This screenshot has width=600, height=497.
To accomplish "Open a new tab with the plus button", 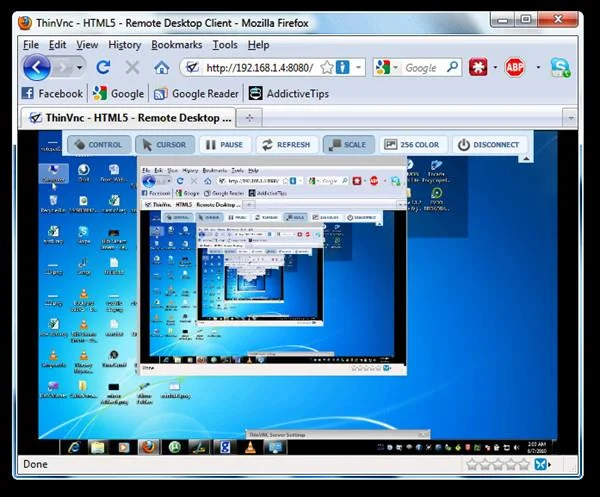I will pos(249,118).
